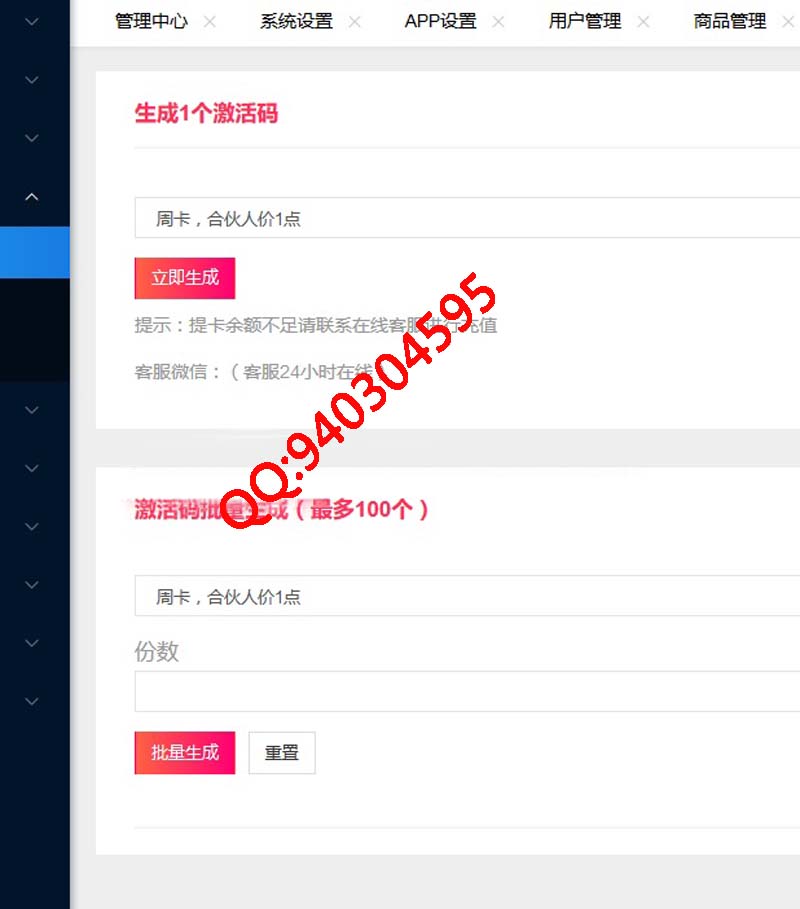
Task: Close the APP设置 tab
Action: (x=498, y=22)
